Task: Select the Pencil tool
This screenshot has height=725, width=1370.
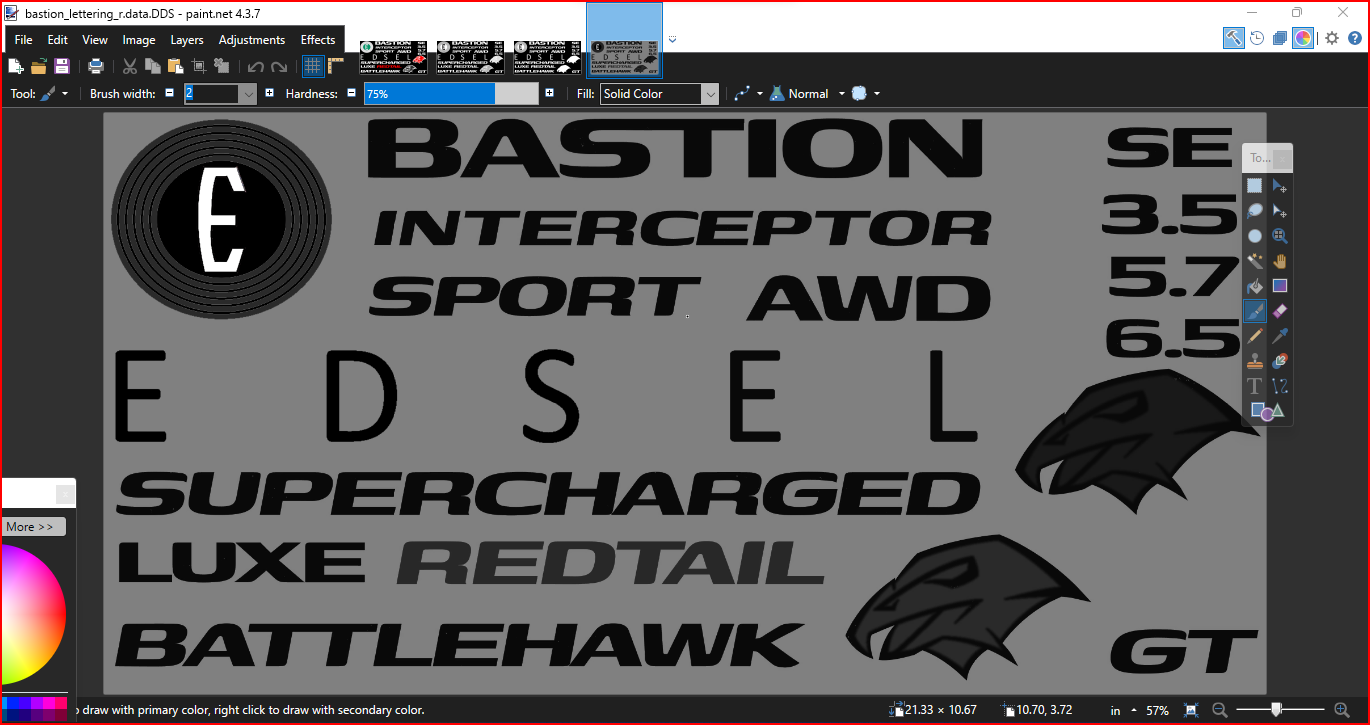Action: pos(1255,336)
